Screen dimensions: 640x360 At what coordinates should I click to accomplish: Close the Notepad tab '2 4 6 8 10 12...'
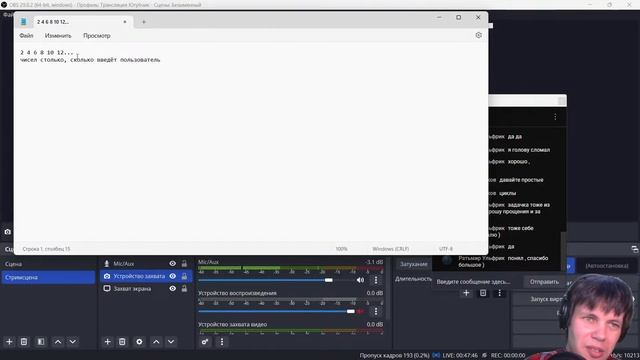pos(125,22)
